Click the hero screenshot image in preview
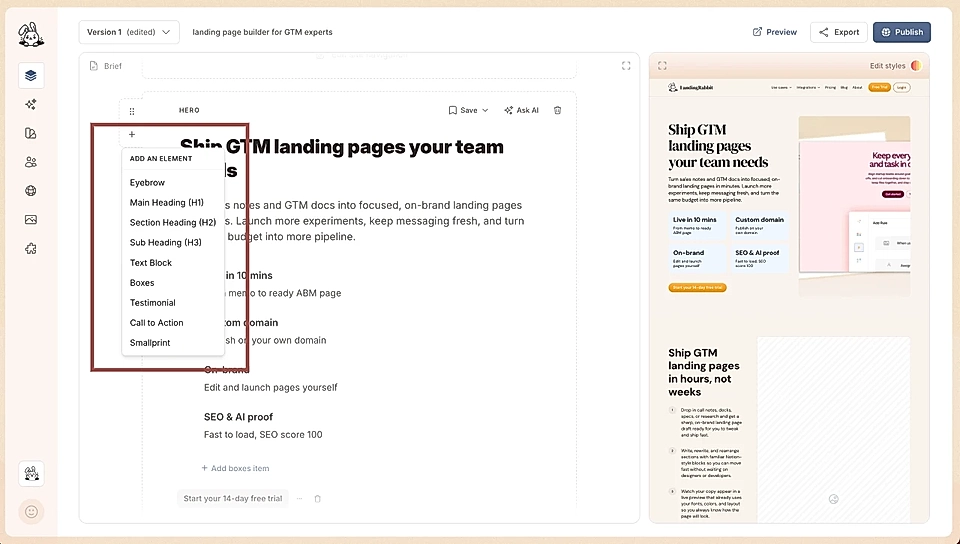Image resolution: width=960 pixels, height=544 pixels. (x=854, y=206)
